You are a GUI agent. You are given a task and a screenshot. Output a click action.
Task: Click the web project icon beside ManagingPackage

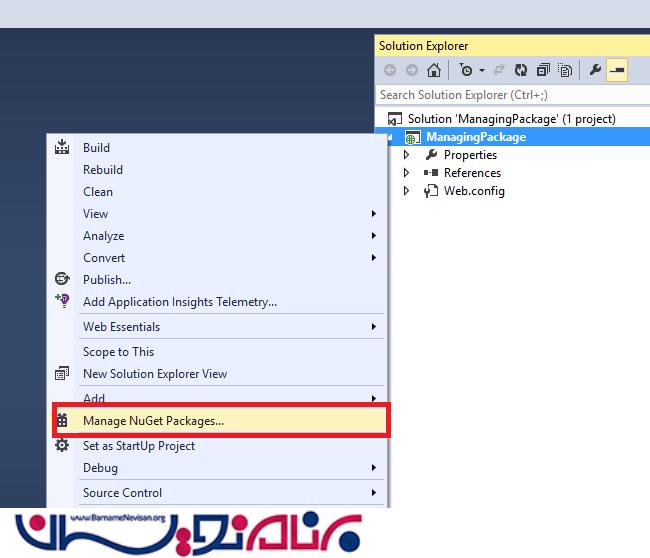[x=412, y=137]
